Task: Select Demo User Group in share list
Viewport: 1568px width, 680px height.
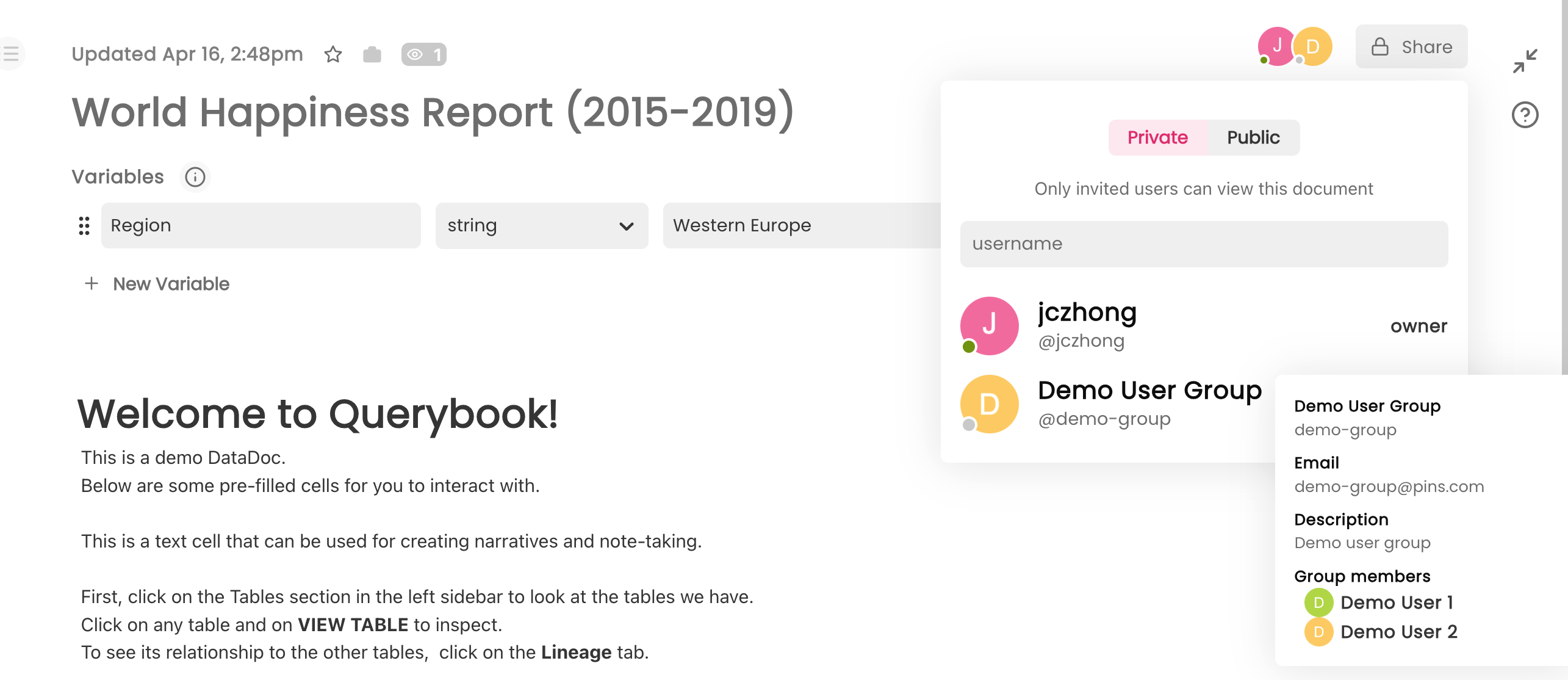Action: point(1149,391)
